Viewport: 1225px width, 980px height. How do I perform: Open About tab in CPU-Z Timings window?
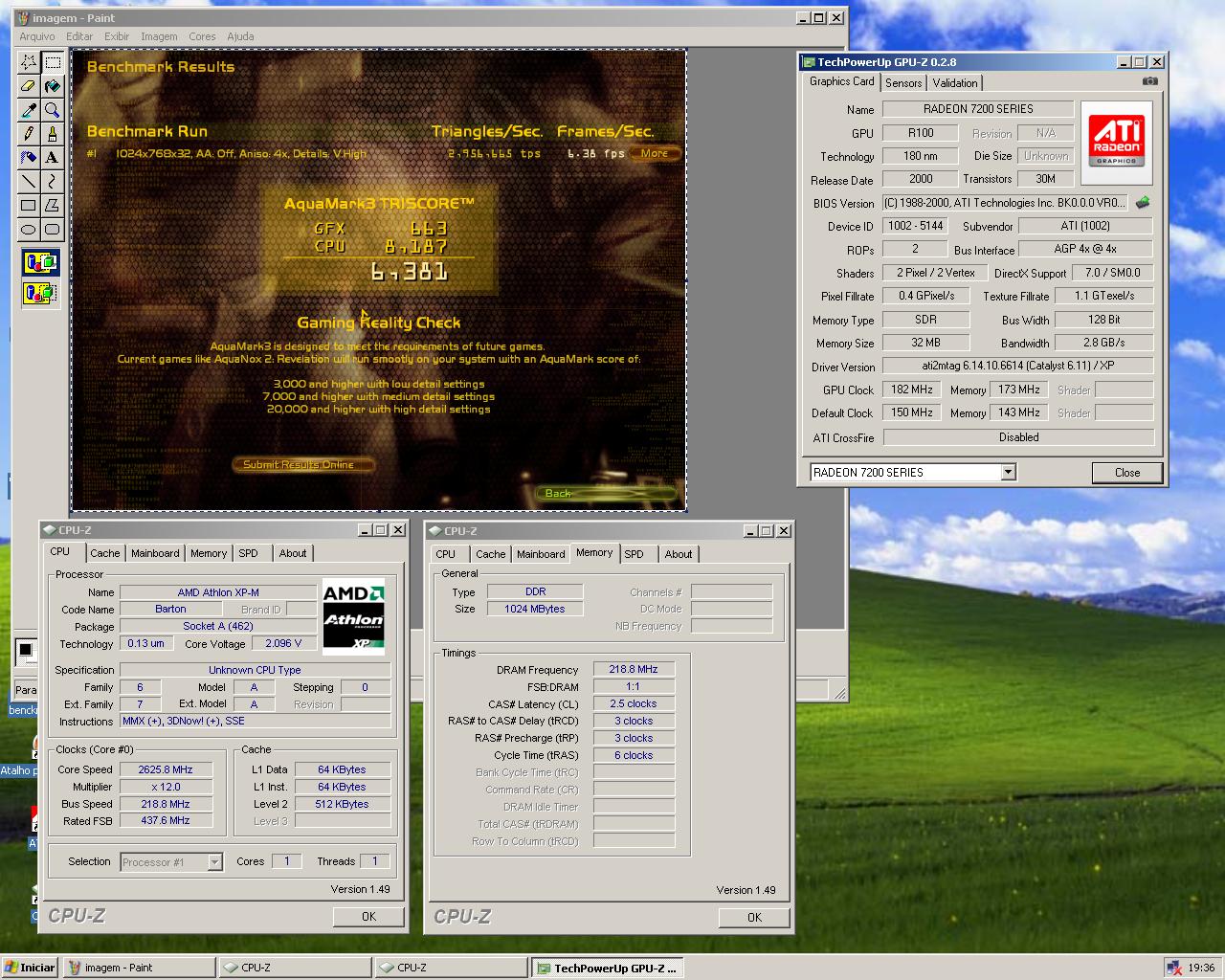point(679,554)
